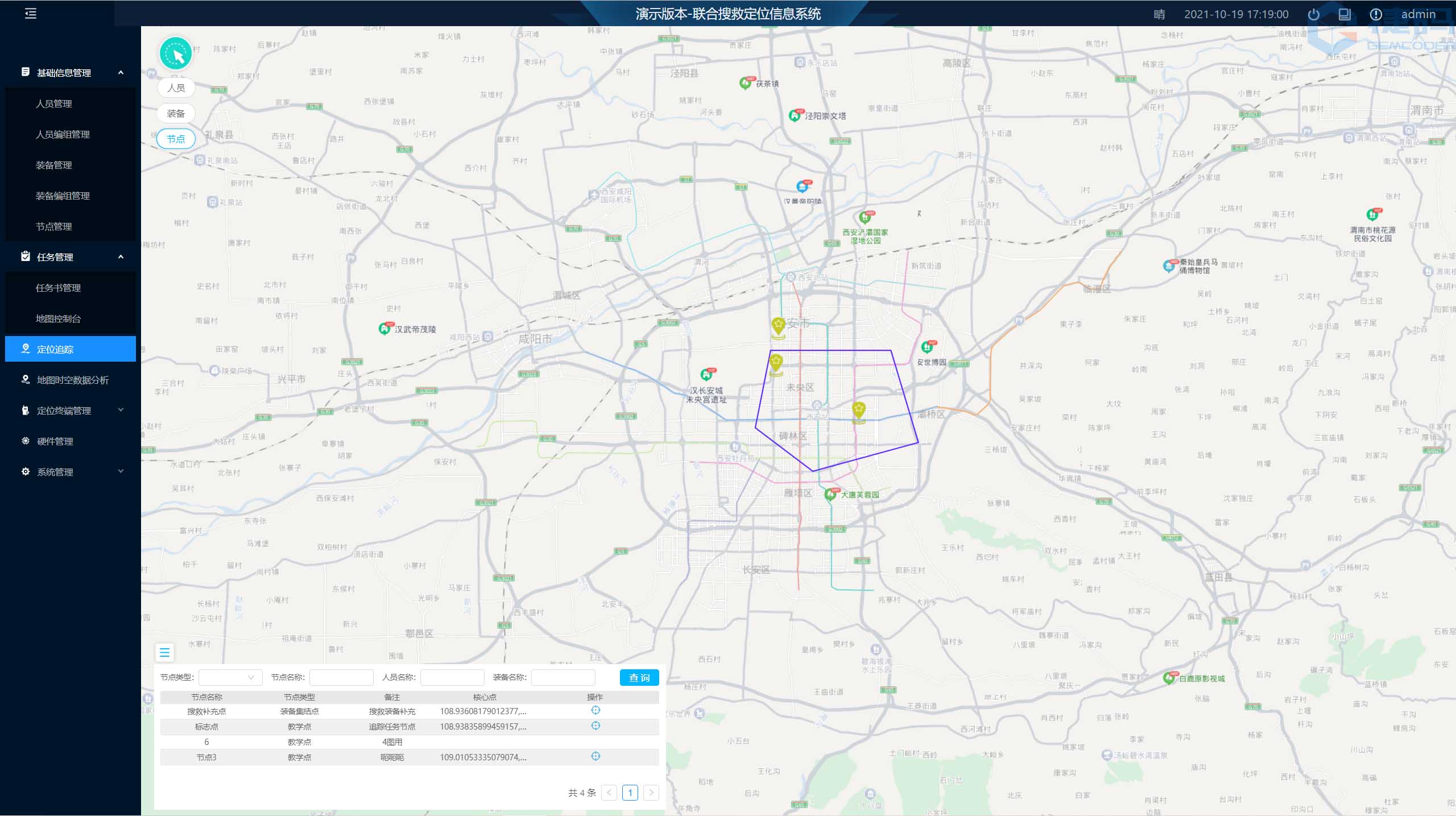The height and width of the screenshot is (816, 1456).
Task: Open 地图控制台 menu item
Action: (x=58, y=318)
